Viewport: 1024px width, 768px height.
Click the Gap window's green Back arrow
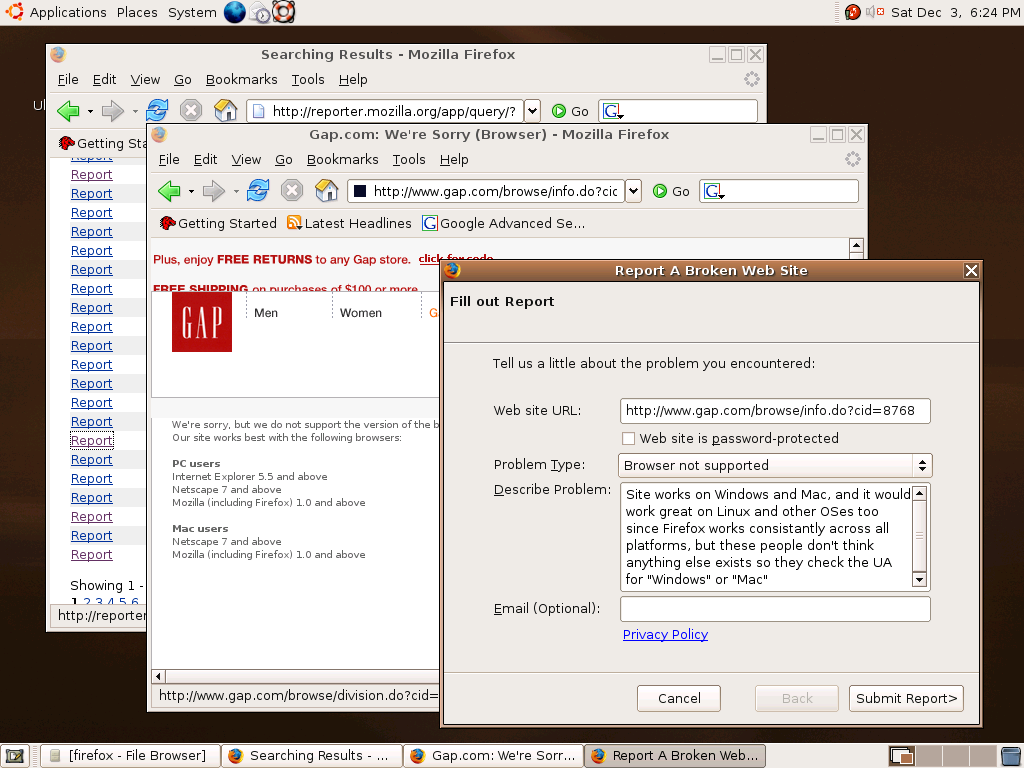tap(169, 191)
